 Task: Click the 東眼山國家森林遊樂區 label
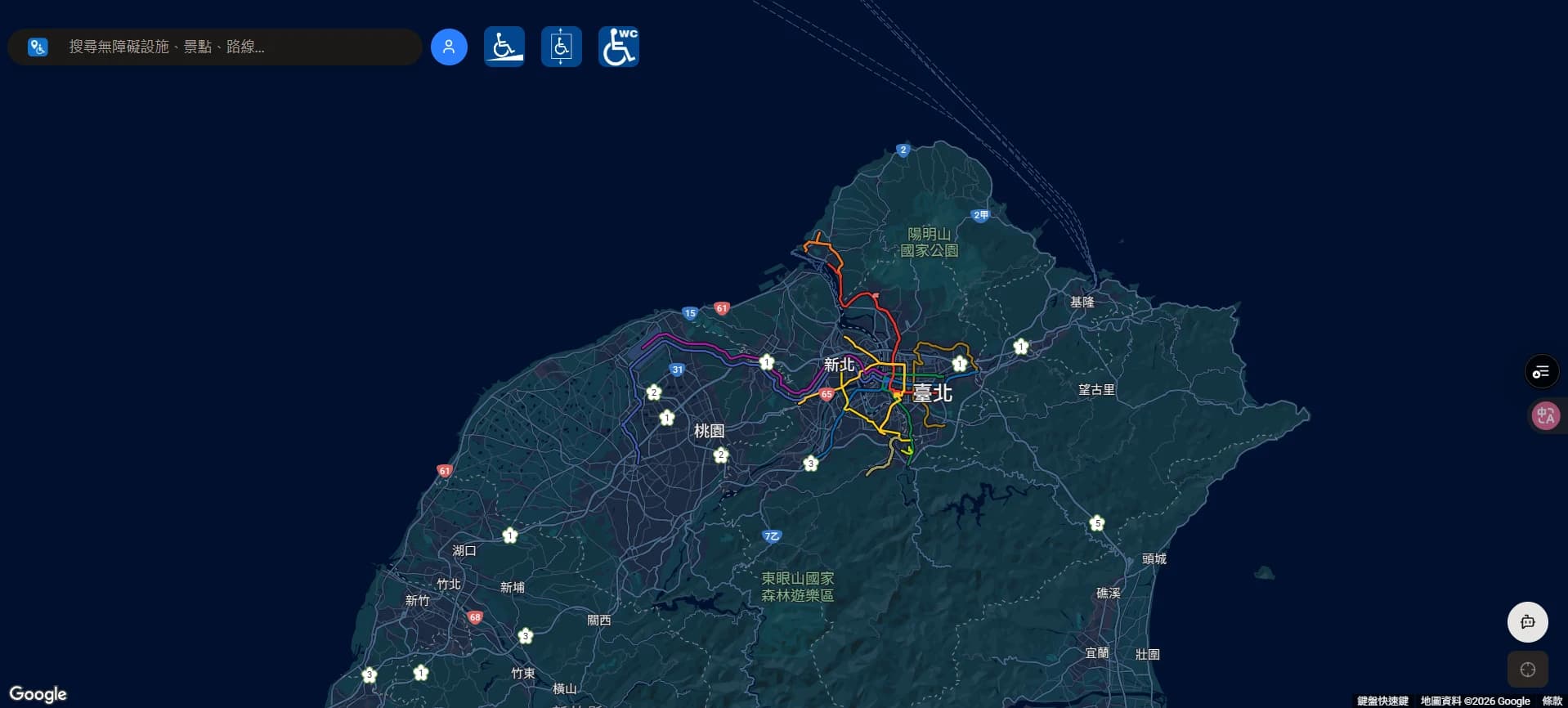(x=797, y=587)
